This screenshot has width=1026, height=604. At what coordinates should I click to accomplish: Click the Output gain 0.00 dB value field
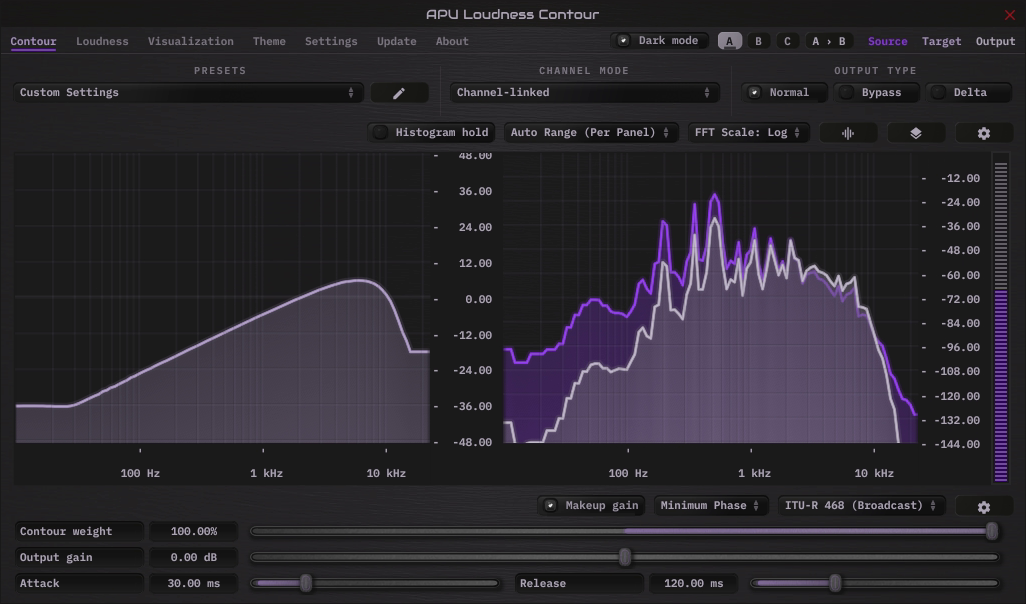pyautogui.click(x=194, y=558)
